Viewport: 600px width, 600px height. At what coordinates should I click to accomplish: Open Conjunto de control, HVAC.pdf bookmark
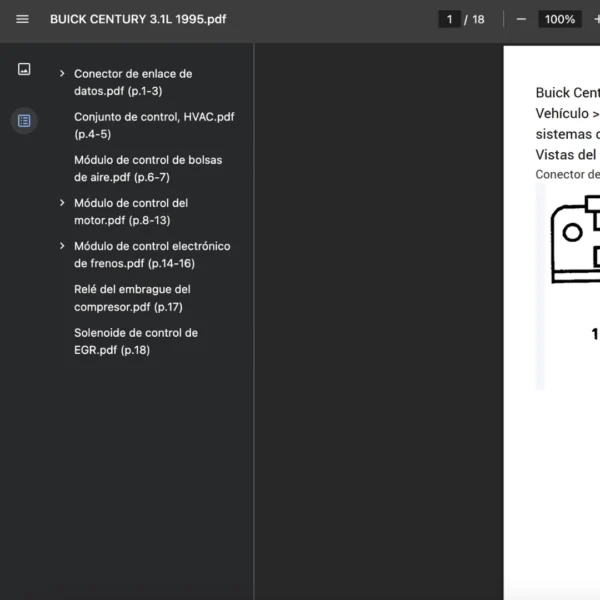point(154,125)
